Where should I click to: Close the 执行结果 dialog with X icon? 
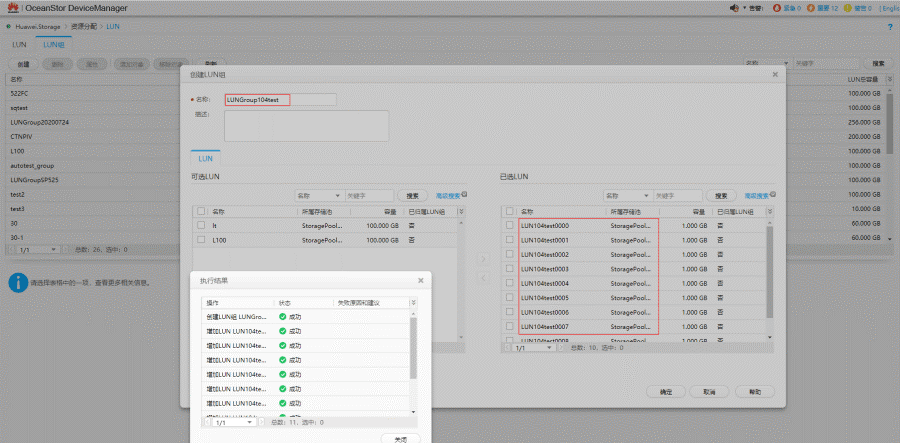pos(420,281)
